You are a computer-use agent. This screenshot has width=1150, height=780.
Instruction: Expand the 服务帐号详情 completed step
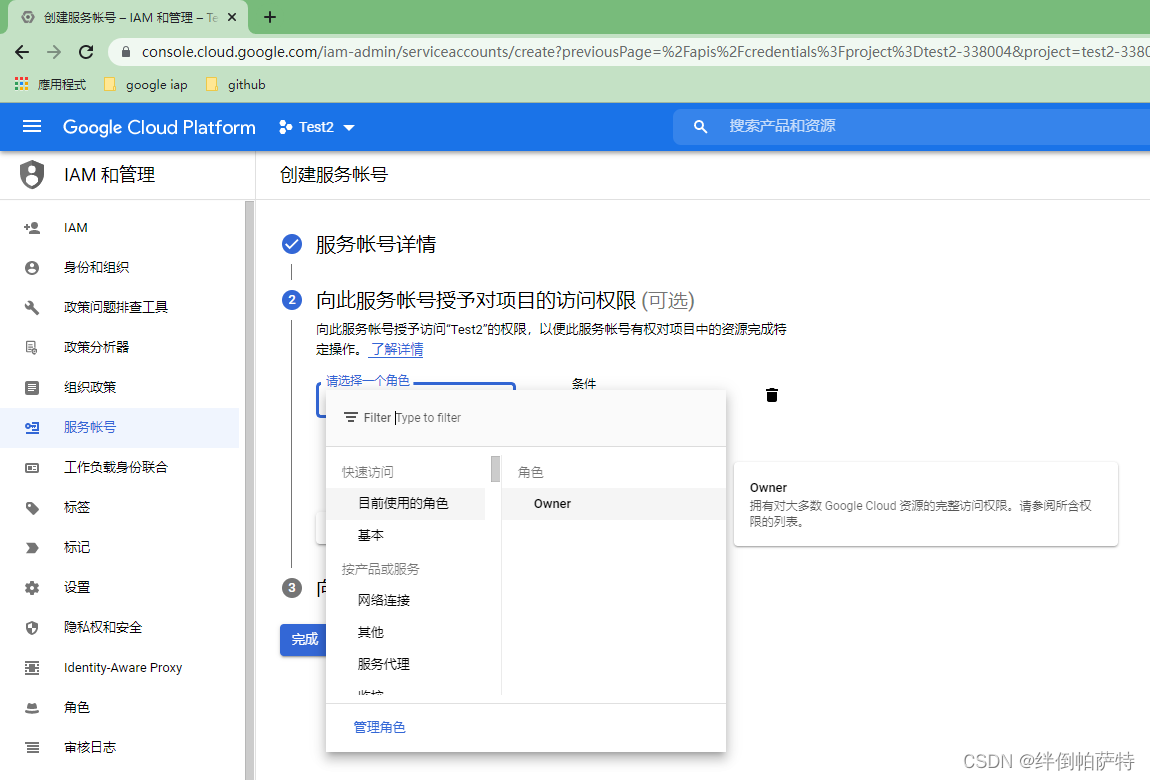click(x=376, y=244)
